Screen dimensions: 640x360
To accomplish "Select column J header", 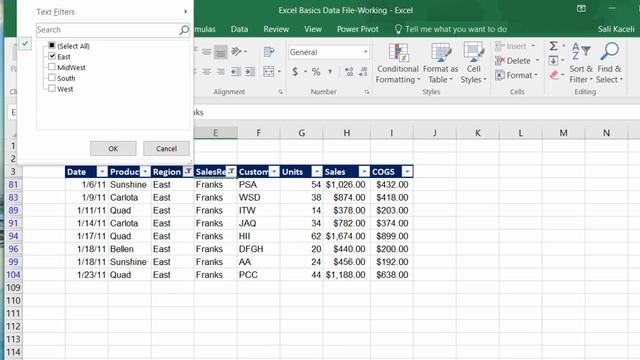I will tap(435, 133).
